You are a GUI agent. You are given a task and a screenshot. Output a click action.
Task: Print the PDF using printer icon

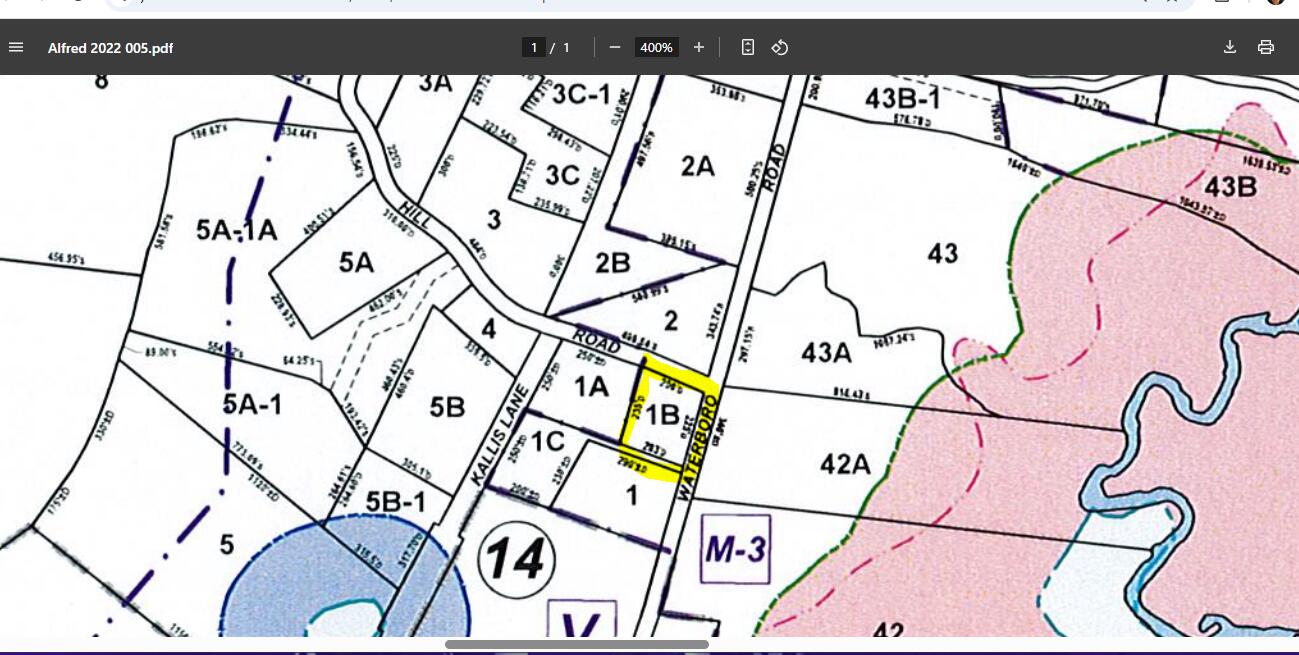click(1266, 47)
